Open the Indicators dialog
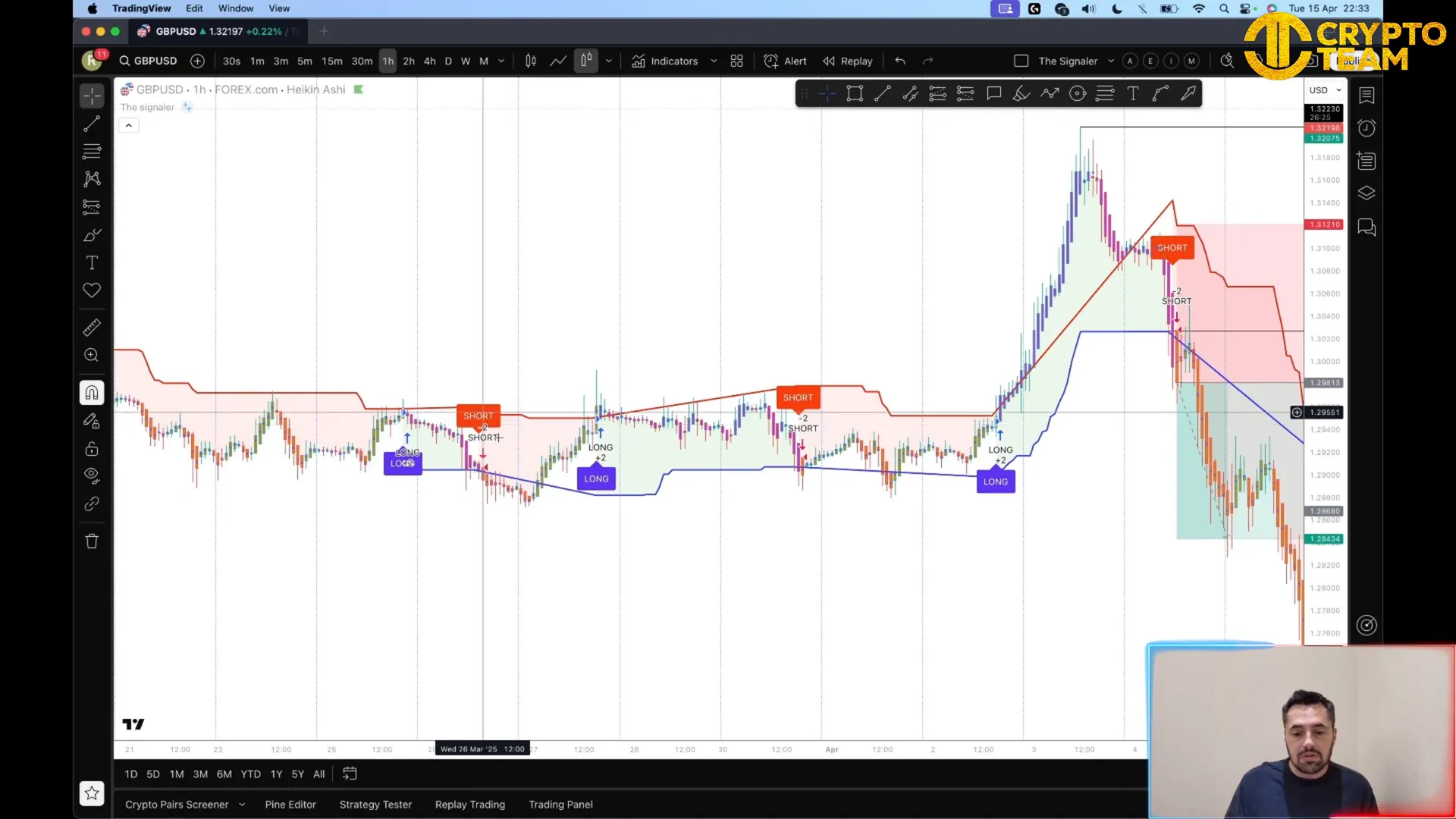 tap(664, 61)
